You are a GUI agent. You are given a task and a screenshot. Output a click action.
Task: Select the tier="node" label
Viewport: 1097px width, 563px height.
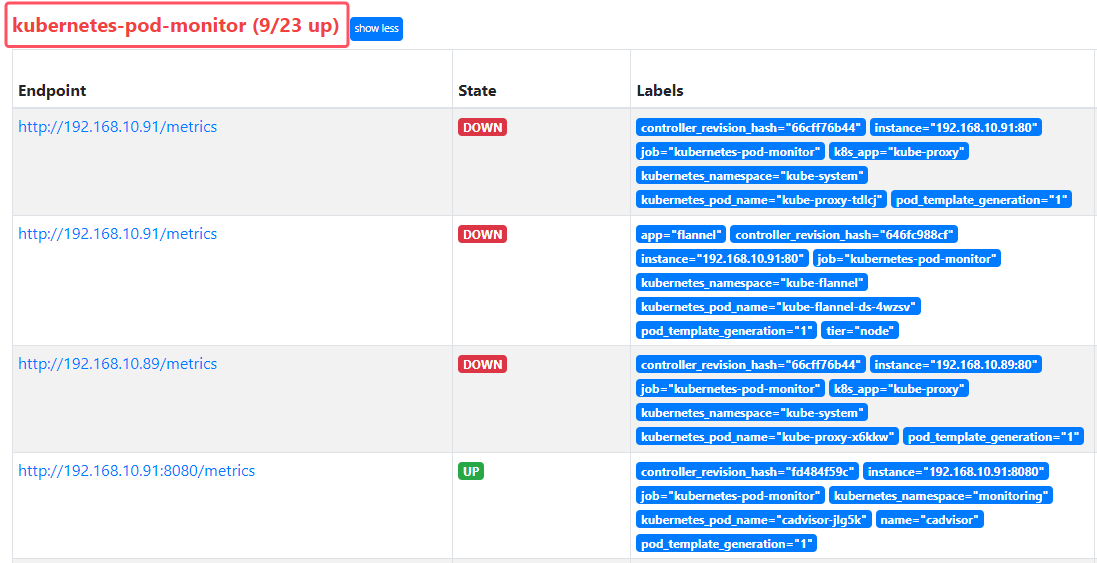860,330
